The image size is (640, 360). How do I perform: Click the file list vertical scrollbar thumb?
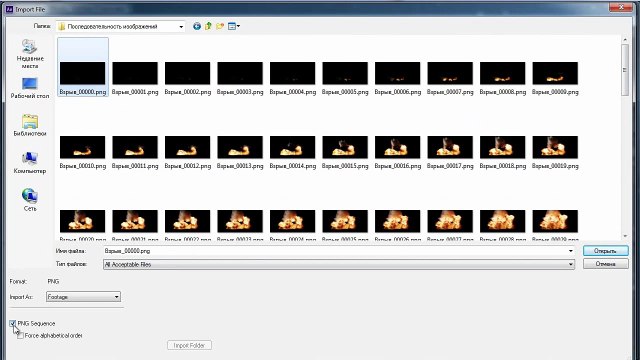[625, 70]
